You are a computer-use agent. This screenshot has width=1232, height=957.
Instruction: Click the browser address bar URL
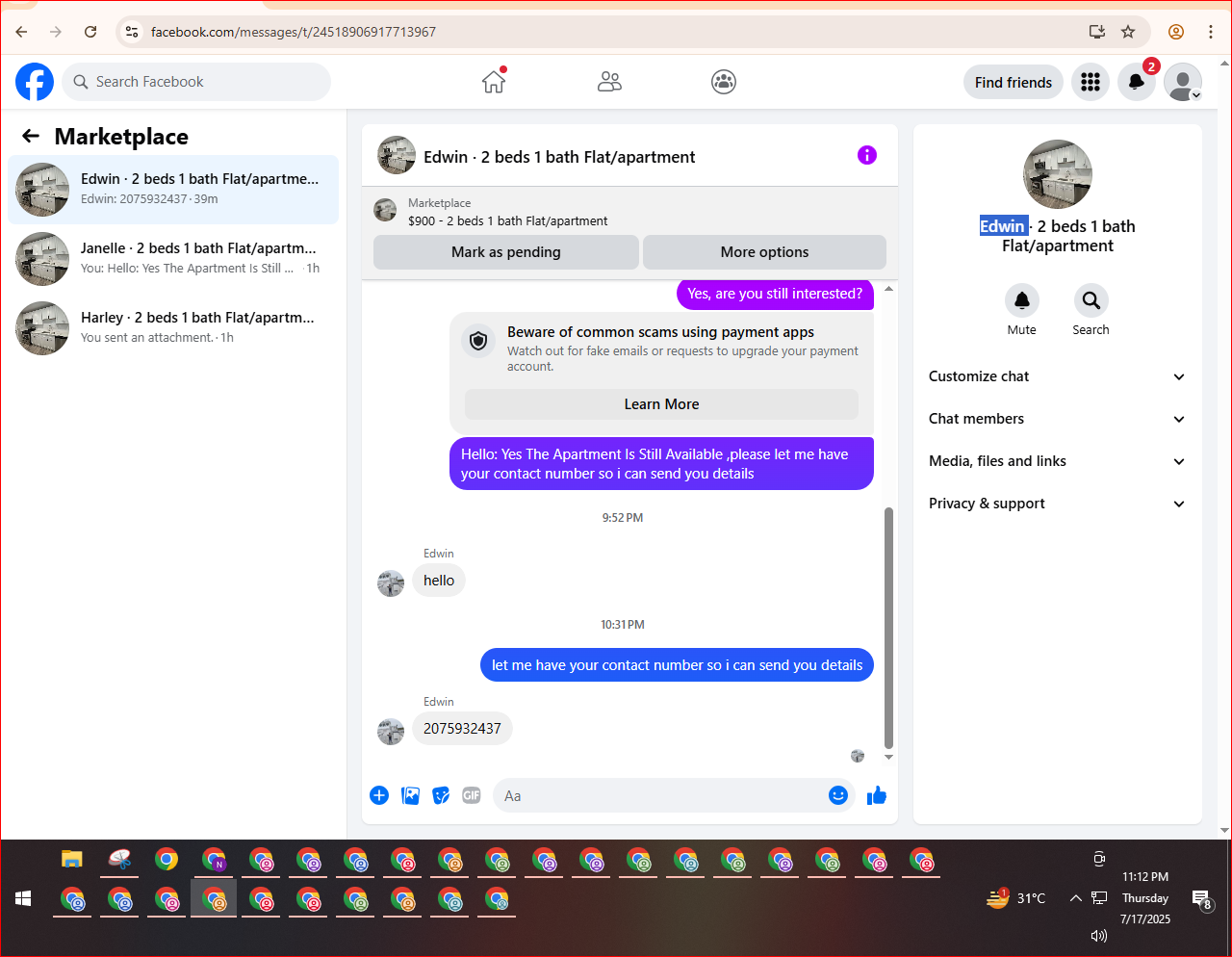294,32
